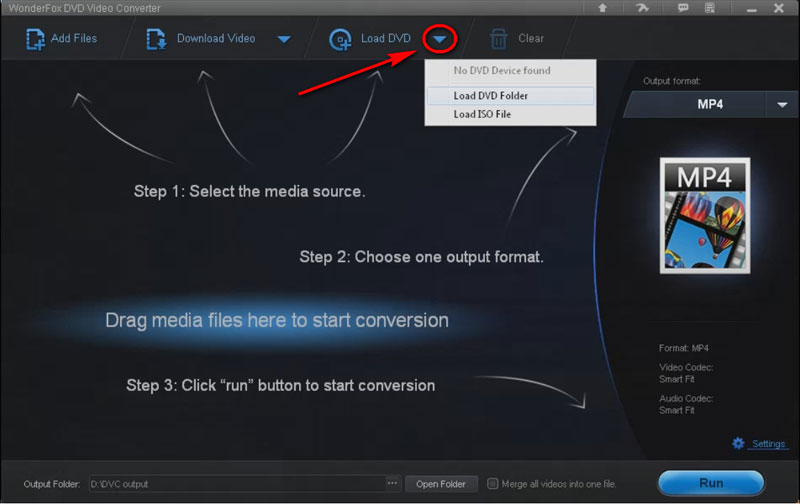Click the Download Video label
Screen dimensions: 800x504
pos(216,38)
